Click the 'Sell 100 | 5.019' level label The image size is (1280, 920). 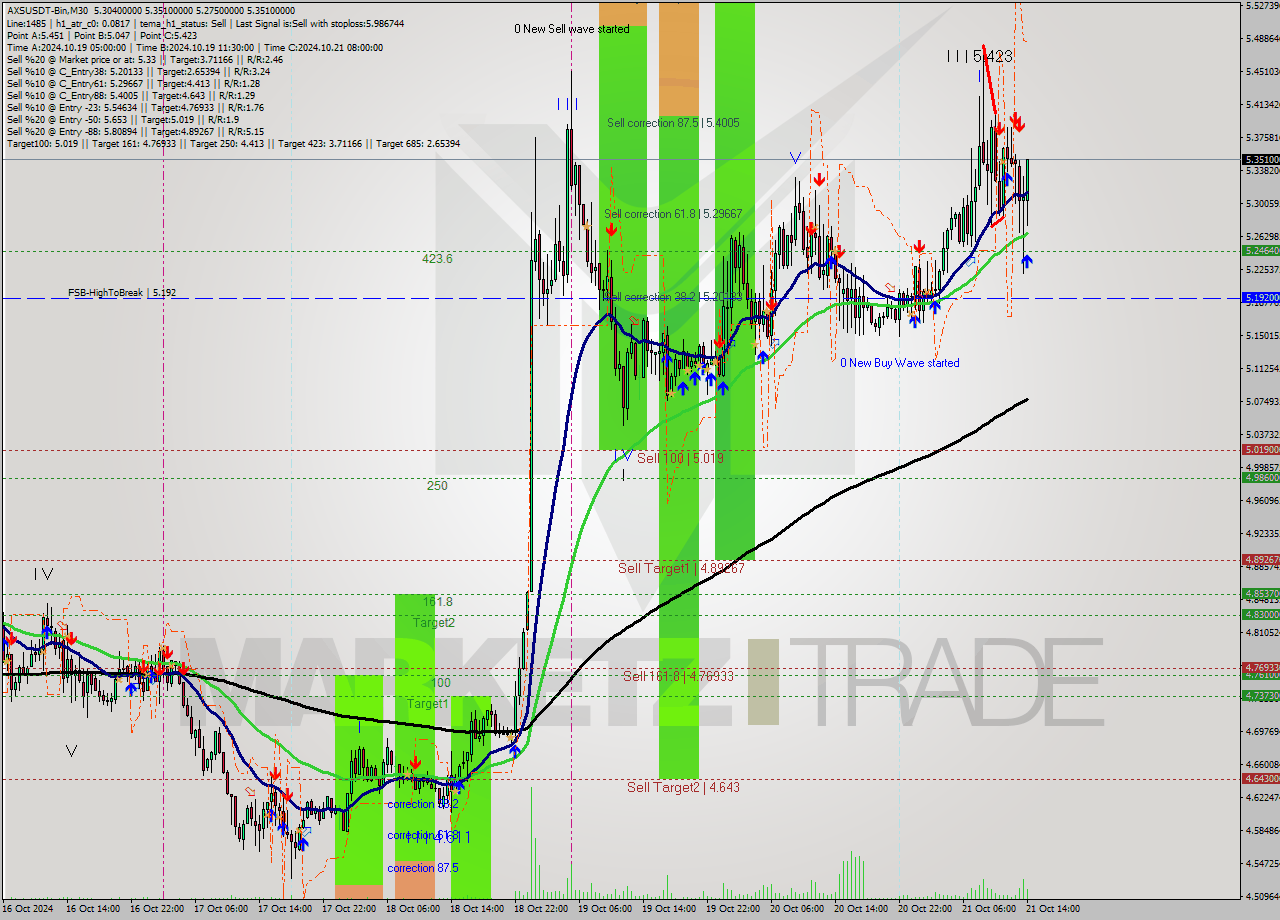[680, 458]
